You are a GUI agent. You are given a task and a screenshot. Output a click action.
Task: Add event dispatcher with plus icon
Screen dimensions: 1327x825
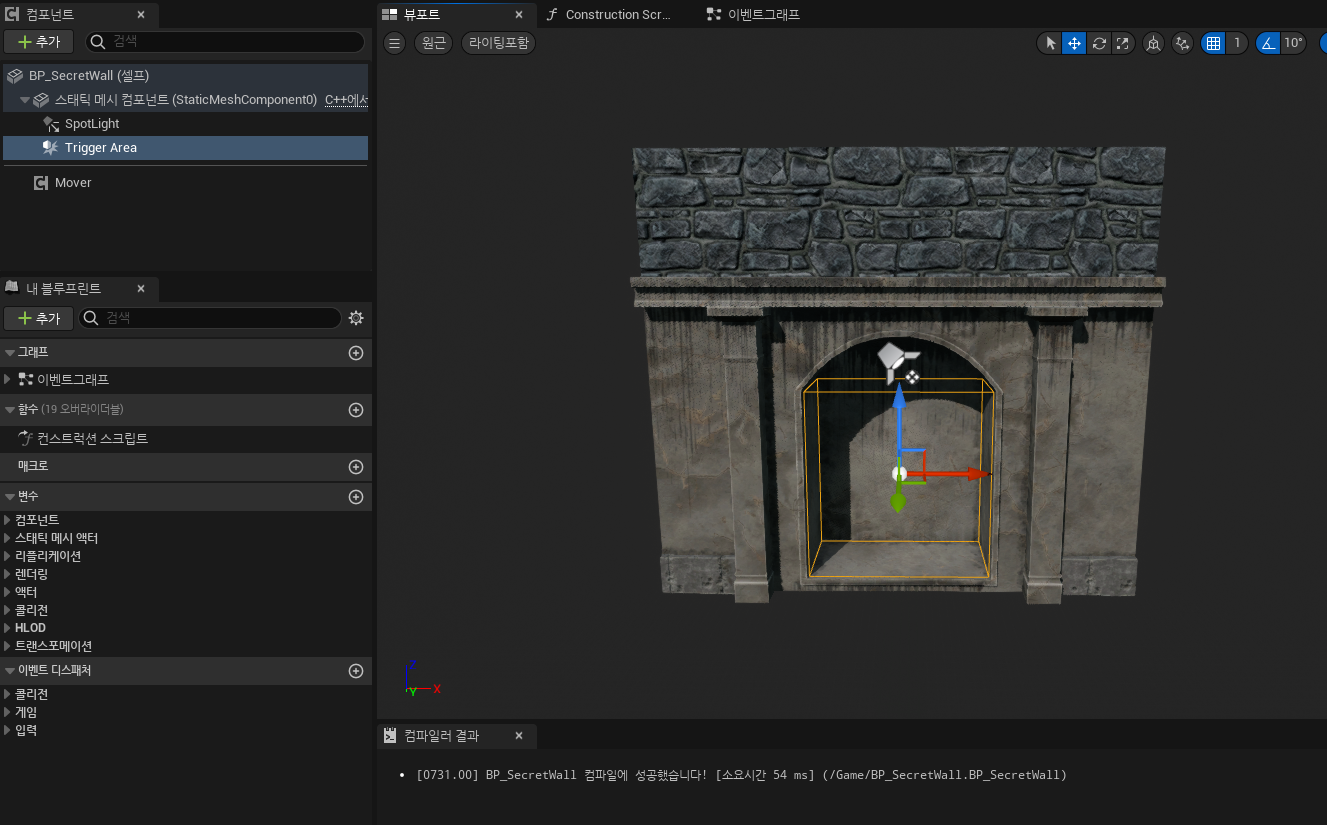355,670
